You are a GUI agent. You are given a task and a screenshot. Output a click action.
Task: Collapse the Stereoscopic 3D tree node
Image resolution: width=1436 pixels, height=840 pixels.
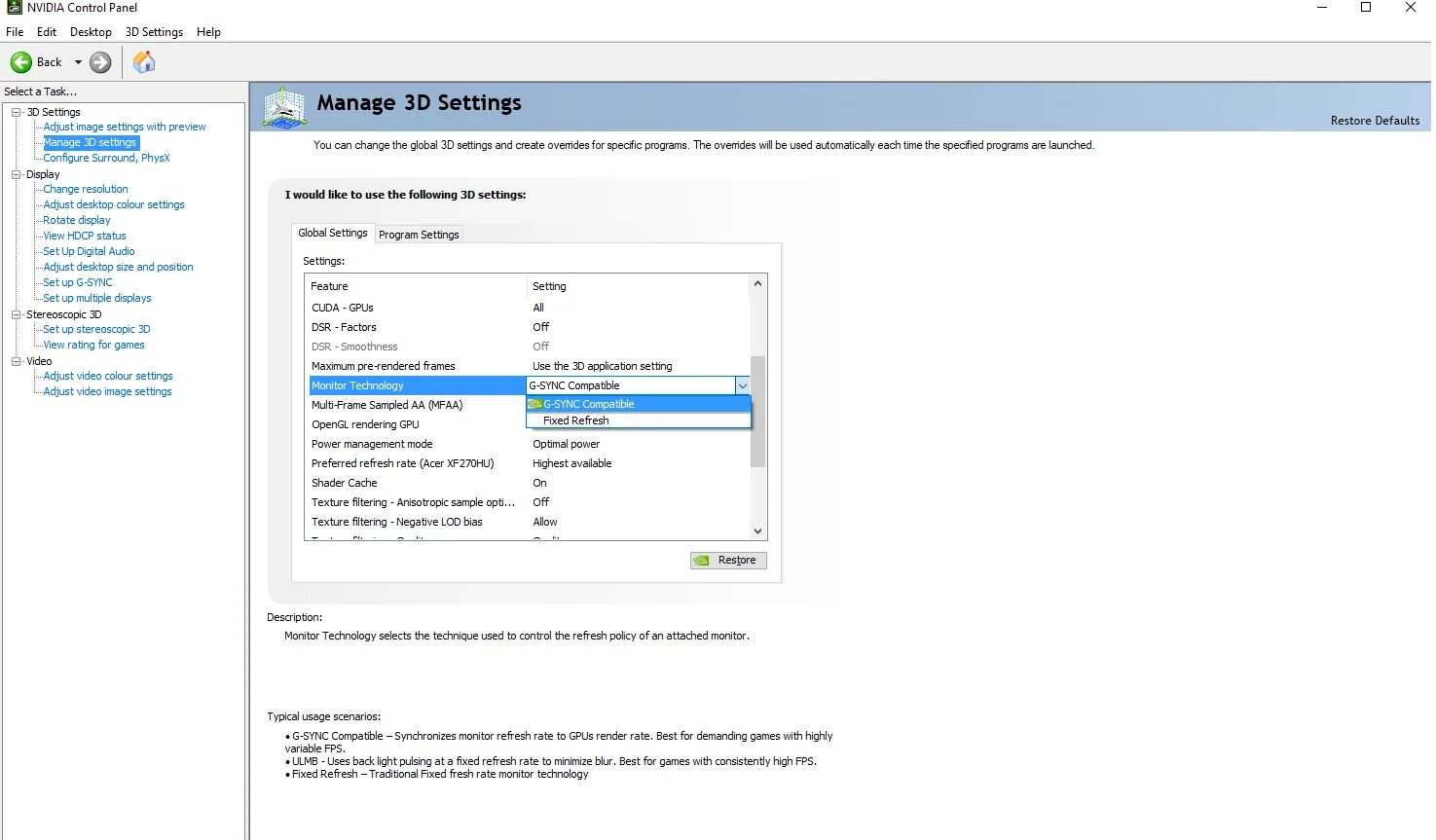click(17, 314)
